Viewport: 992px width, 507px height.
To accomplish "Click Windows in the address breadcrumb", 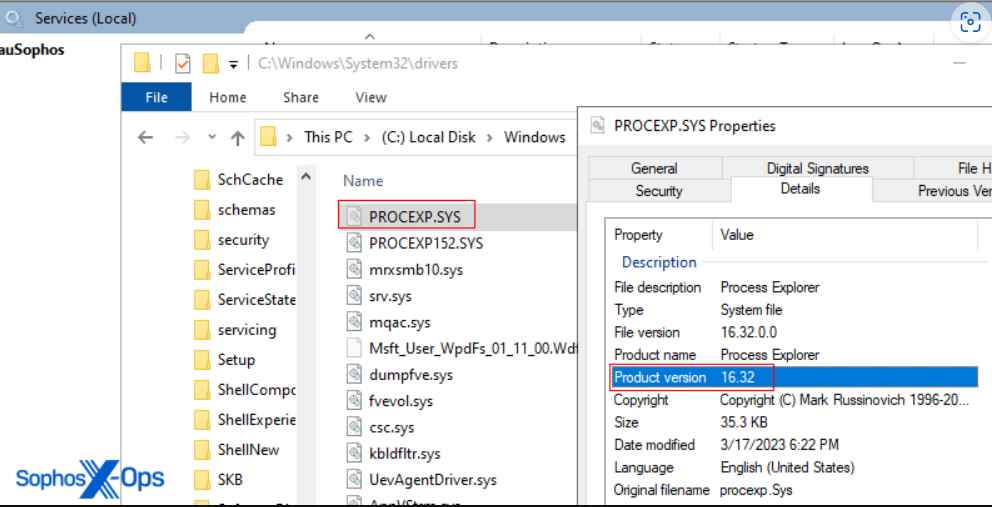I will tap(535, 137).
